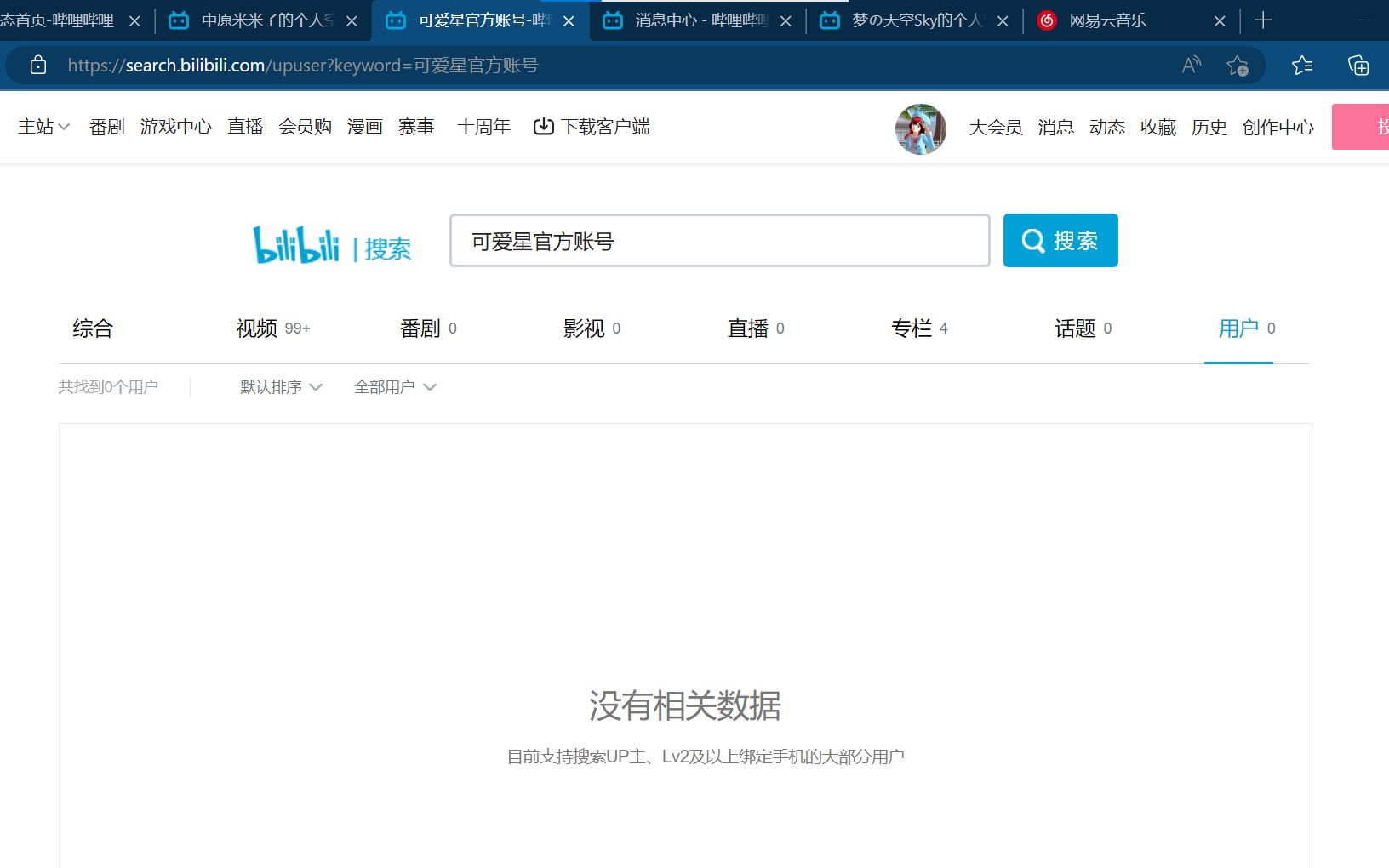Click the user avatar in the header
This screenshot has height=868, width=1389.
point(921,129)
